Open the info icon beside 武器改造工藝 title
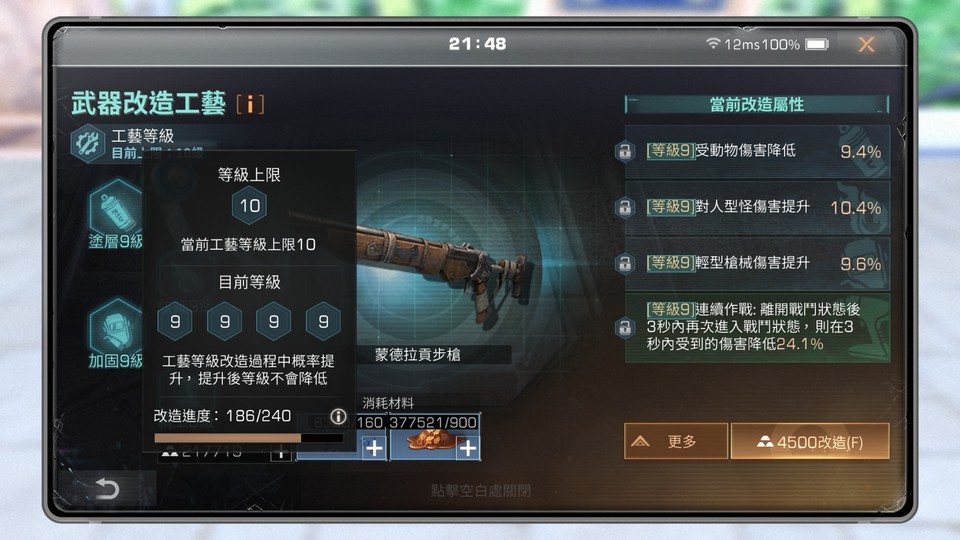 click(x=250, y=104)
